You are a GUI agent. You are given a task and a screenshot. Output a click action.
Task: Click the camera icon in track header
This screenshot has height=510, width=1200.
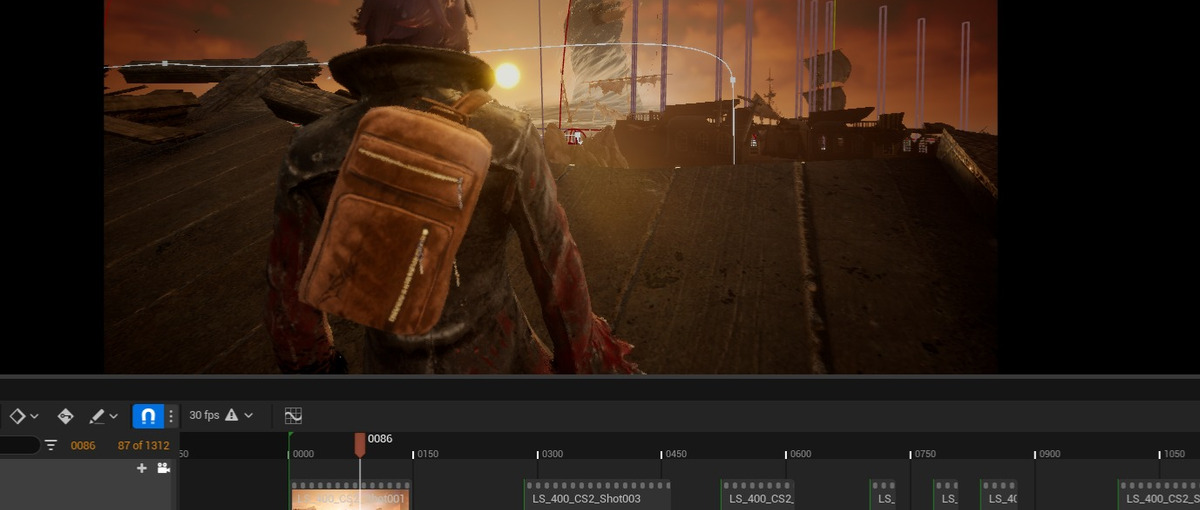point(163,468)
